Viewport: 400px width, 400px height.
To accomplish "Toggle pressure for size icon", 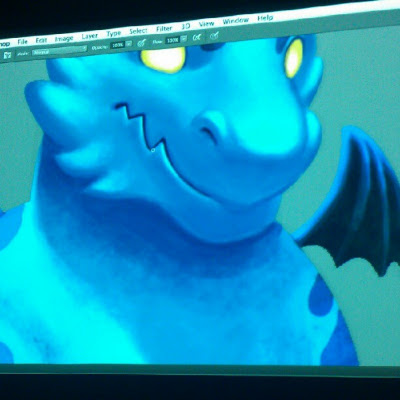I will [x=214, y=36].
